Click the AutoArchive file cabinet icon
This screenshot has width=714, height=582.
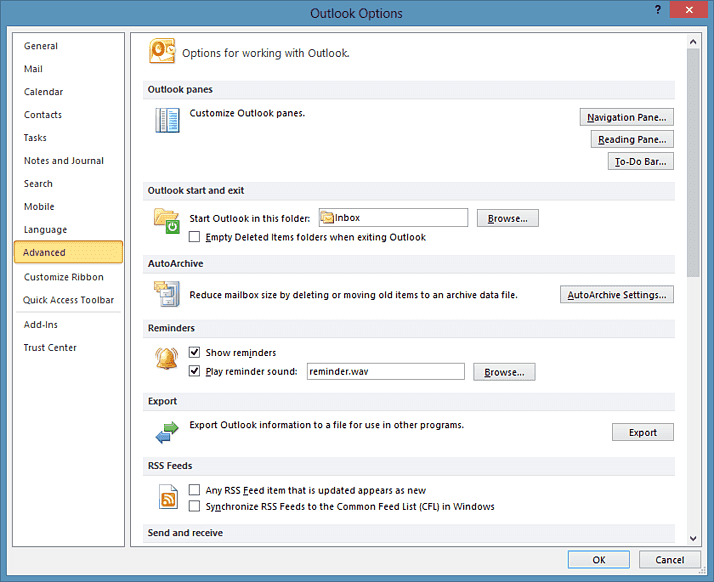pyautogui.click(x=167, y=294)
